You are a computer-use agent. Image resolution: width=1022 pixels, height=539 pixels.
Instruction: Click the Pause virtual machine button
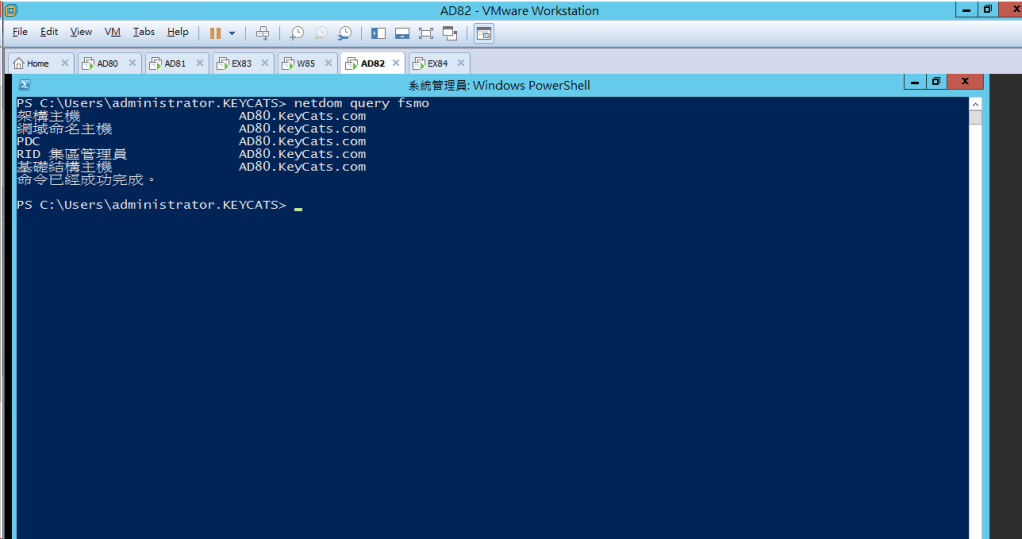(215, 33)
